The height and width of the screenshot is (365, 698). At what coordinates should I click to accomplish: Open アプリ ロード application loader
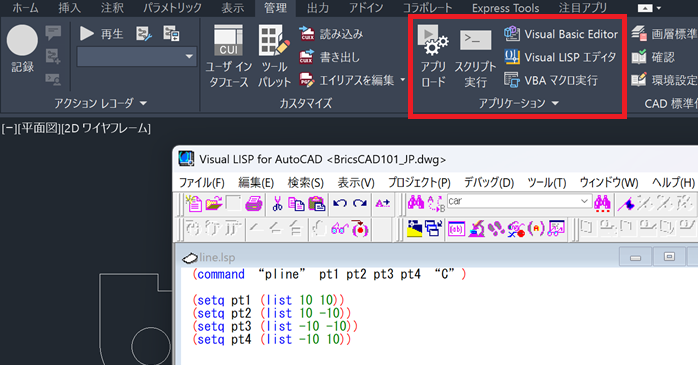[433, 56]
